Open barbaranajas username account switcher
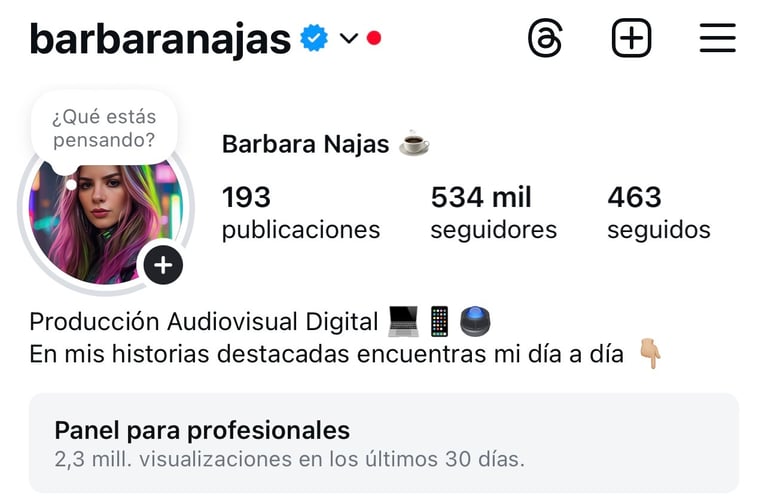 click(160, 38)
